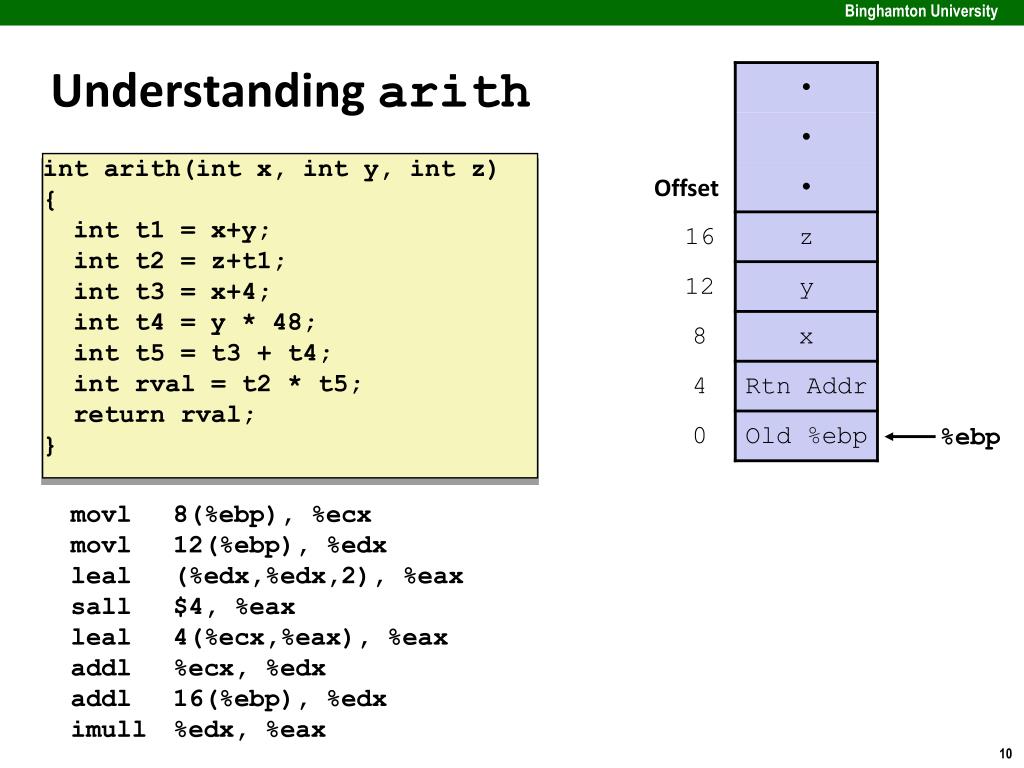Select the line 'int t5 = t3 + t4;'
Screen dimensions: 1024x768
point(202,353)
